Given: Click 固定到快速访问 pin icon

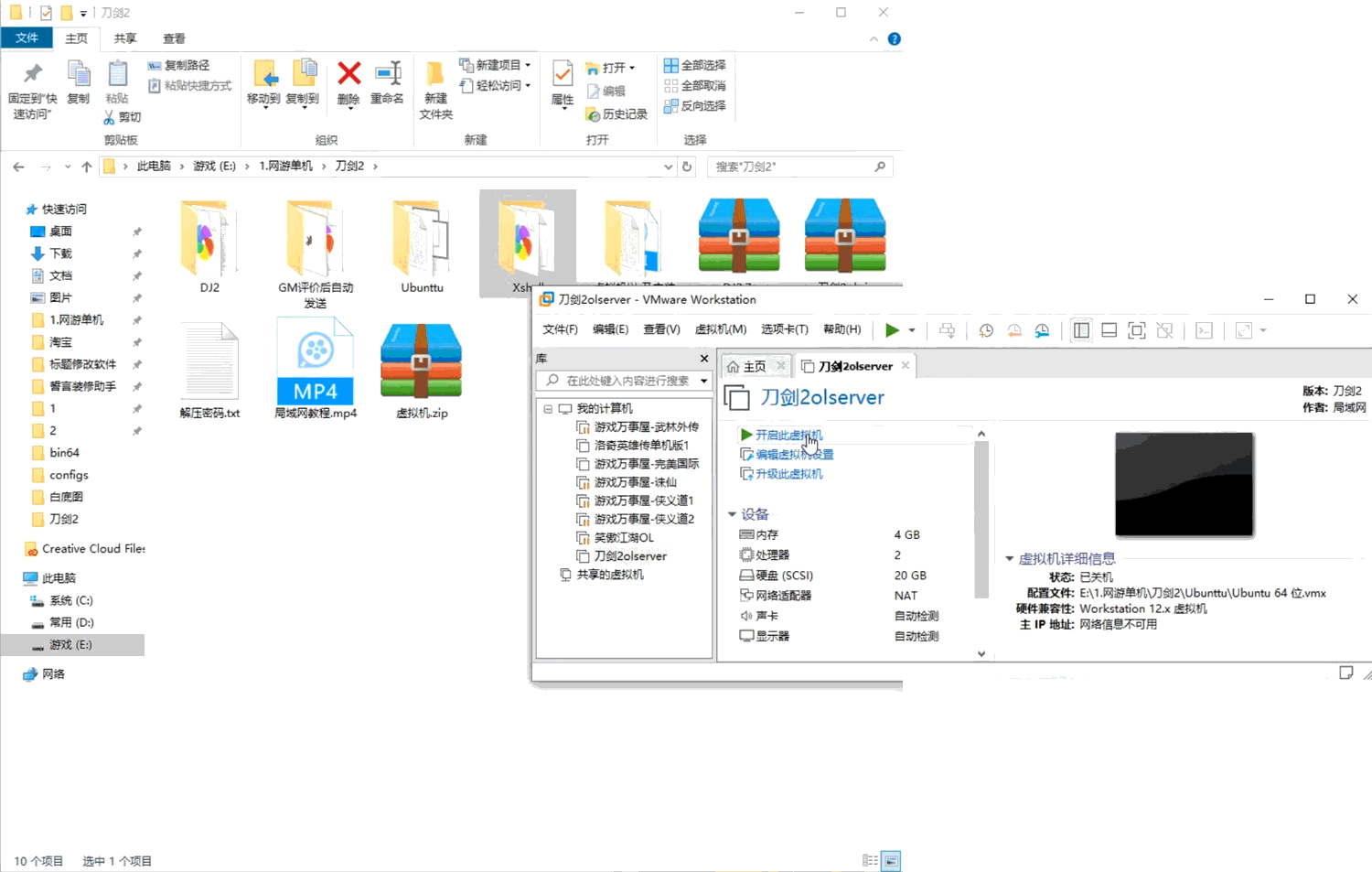Looking at the screenshot, I should point(32,73).
